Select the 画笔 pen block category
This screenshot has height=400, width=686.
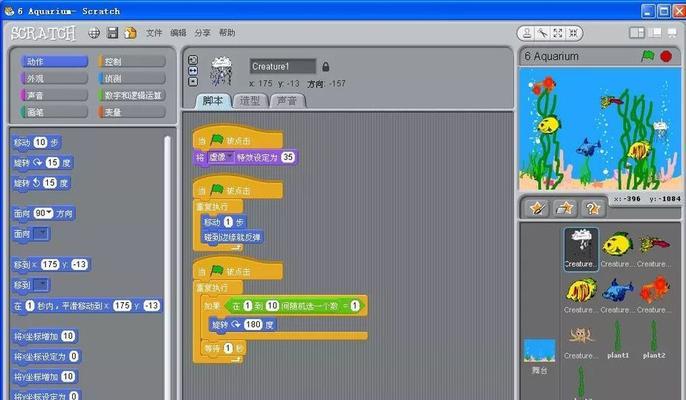point(54,112)
